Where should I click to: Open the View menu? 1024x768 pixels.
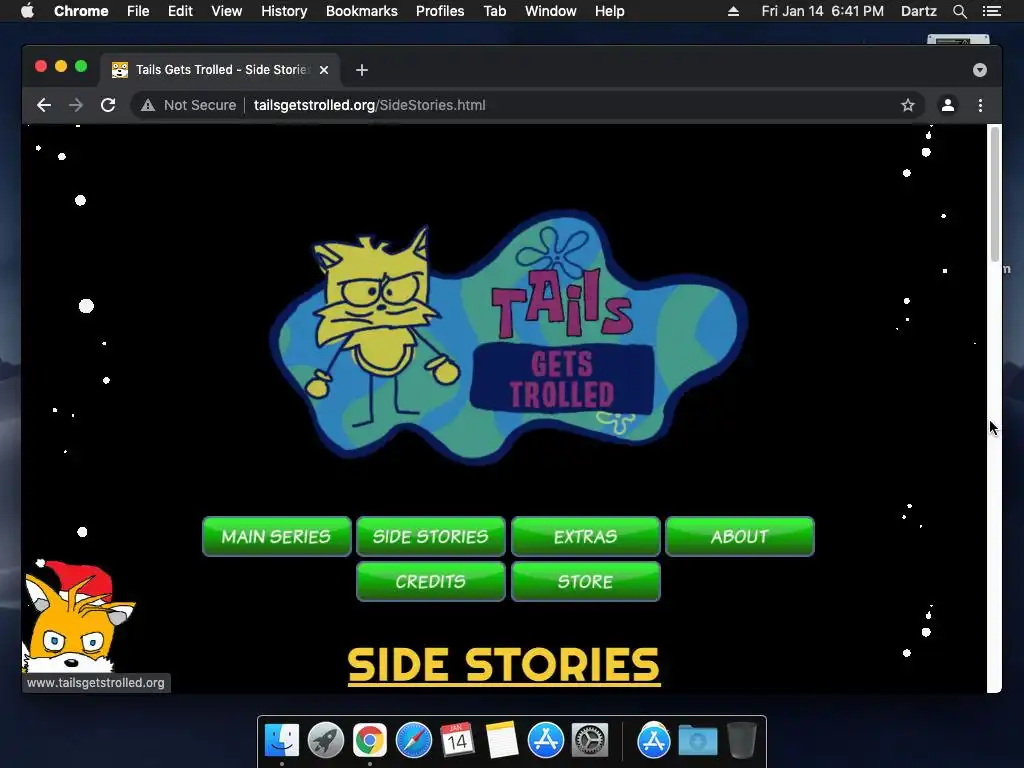pyautogui.click(x=227, y=11)
